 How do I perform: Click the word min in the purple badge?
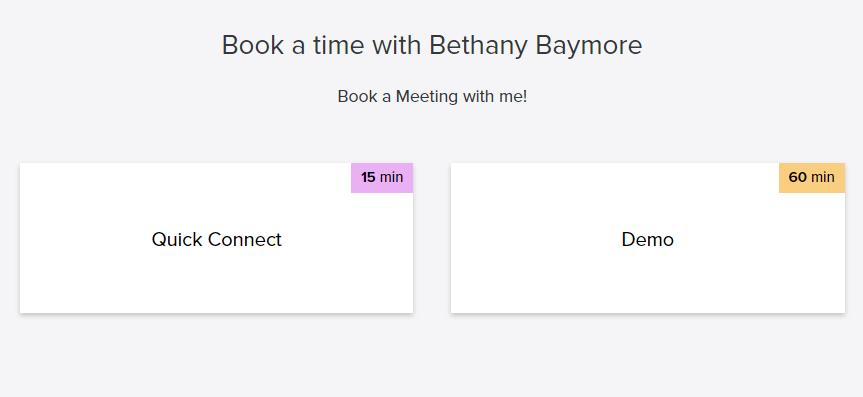click(391, 177)
